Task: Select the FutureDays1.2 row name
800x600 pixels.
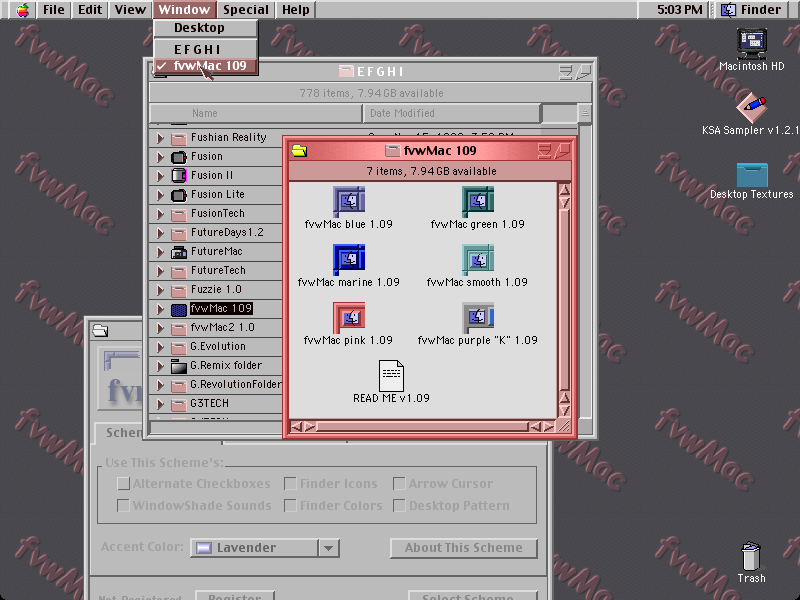Action: click(x=227, y=233)
